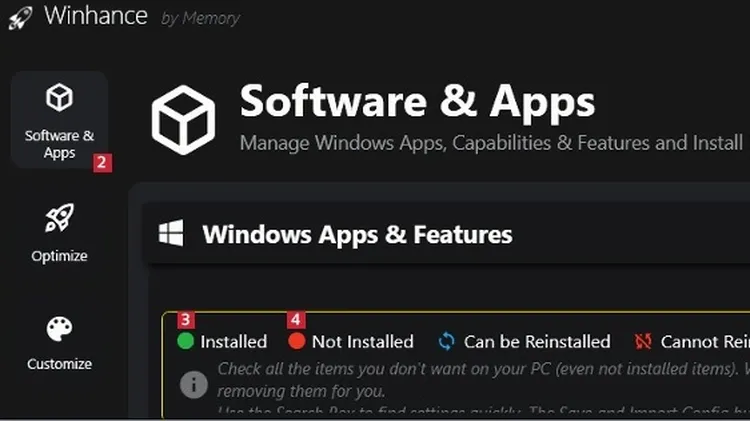Image resolution: width=750 pixels, height=421 pixels.
Task: Click the blue Can be Reinstalled icon
Action: 447,342
